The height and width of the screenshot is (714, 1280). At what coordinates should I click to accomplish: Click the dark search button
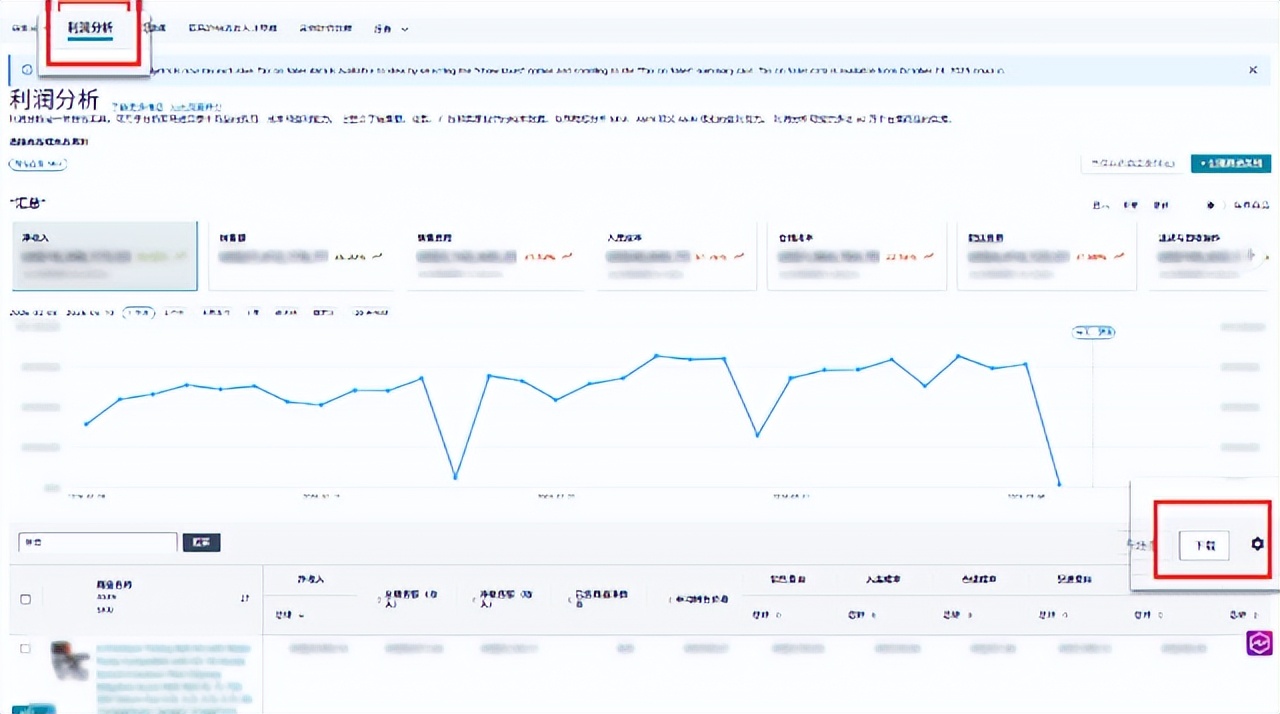point(202,542)
